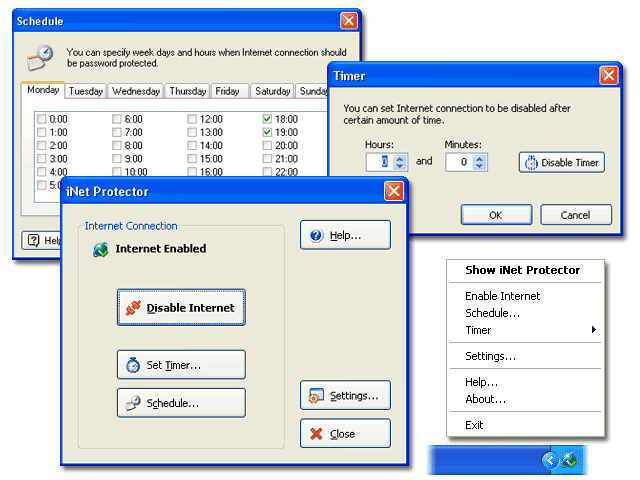
Task: Check the 15:00 hour checkbox
Action: click(192, 158)
